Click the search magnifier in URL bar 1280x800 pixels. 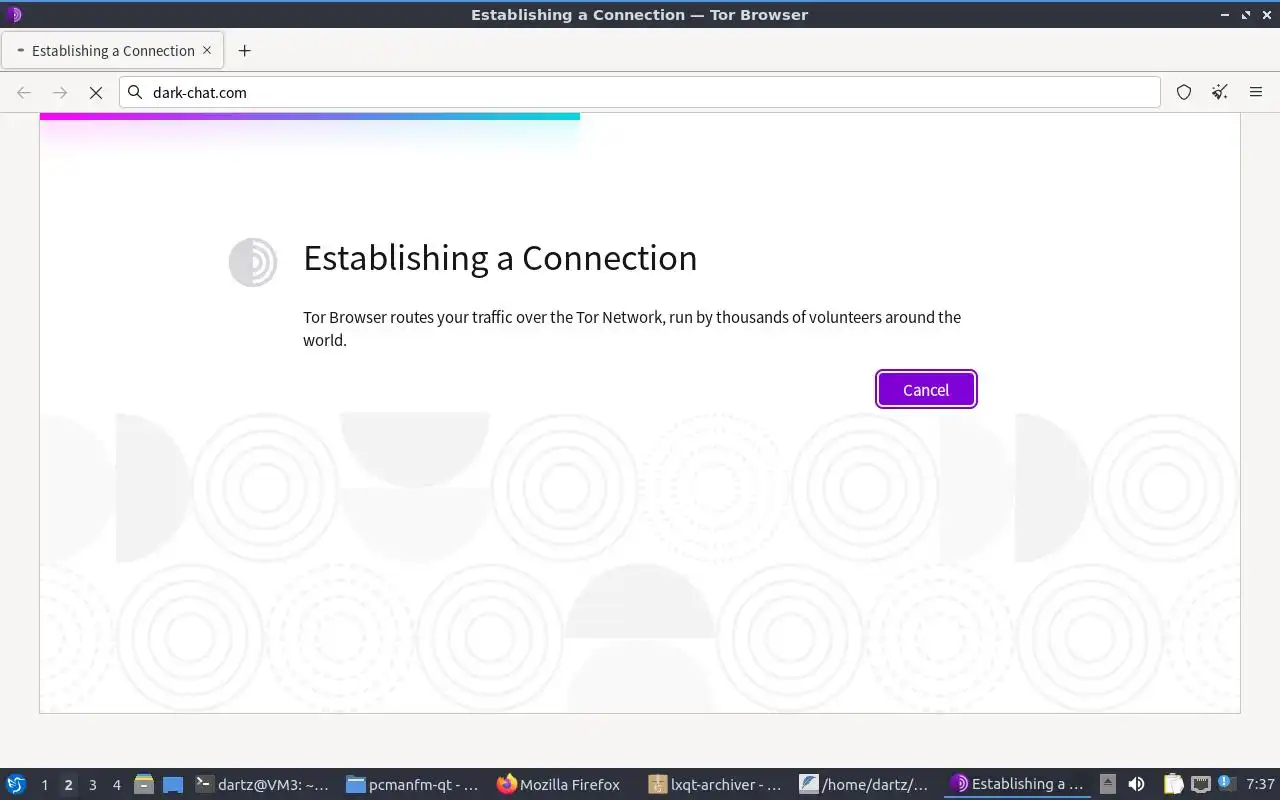click(x=135, y=92)
